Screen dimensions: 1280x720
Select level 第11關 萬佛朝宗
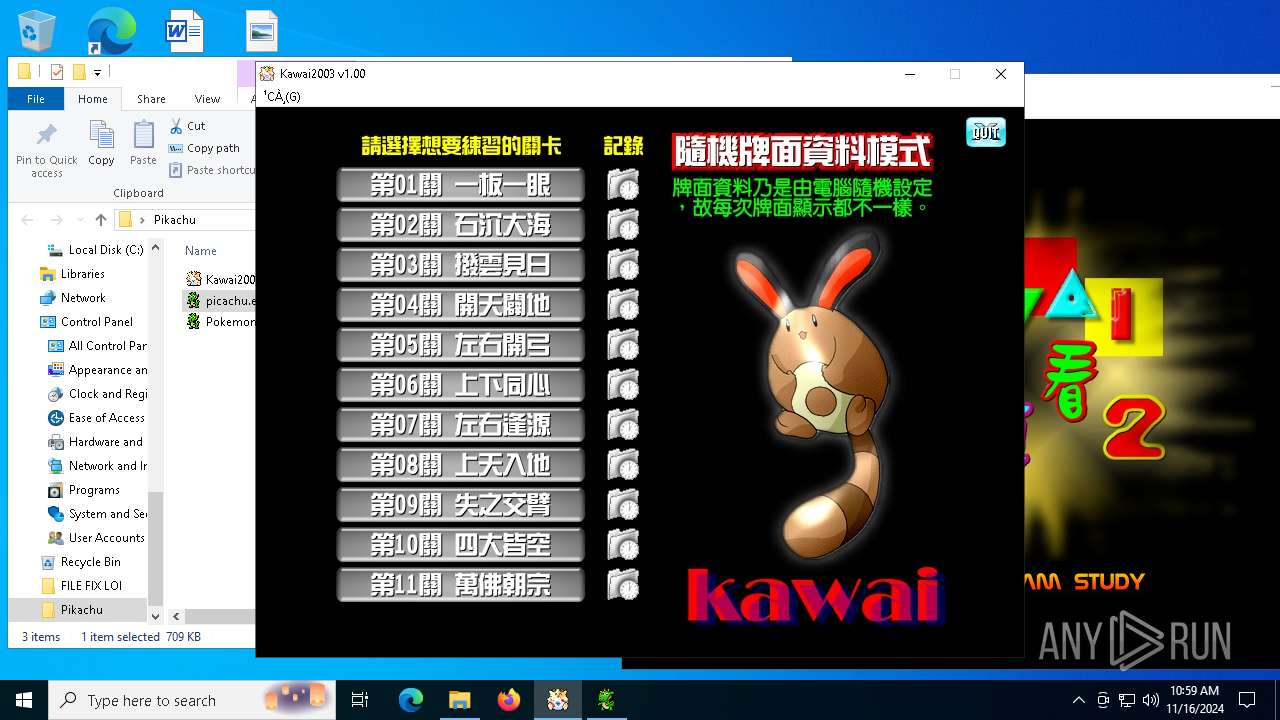point(460,585)
